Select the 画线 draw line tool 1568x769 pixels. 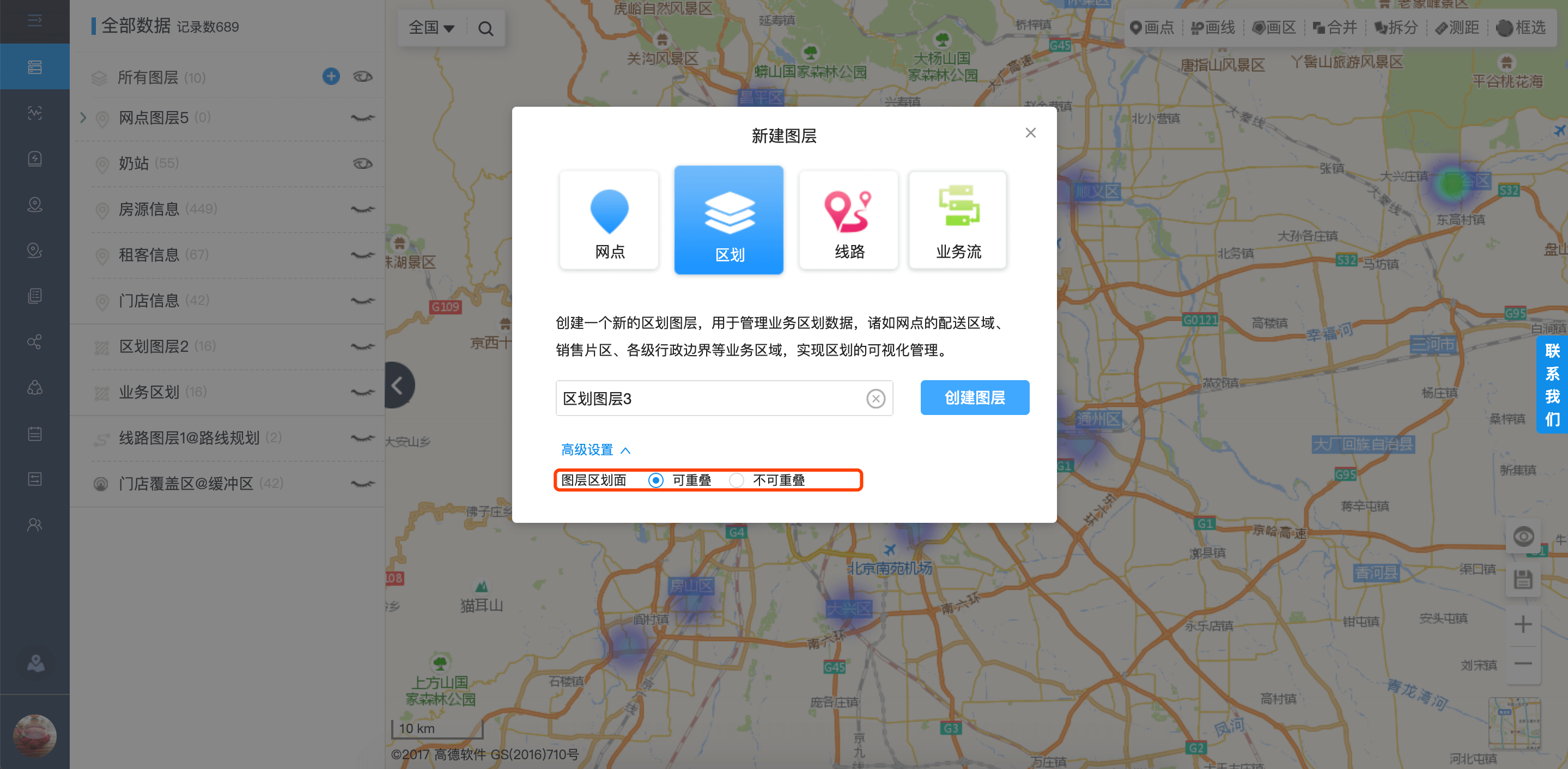1213,28
